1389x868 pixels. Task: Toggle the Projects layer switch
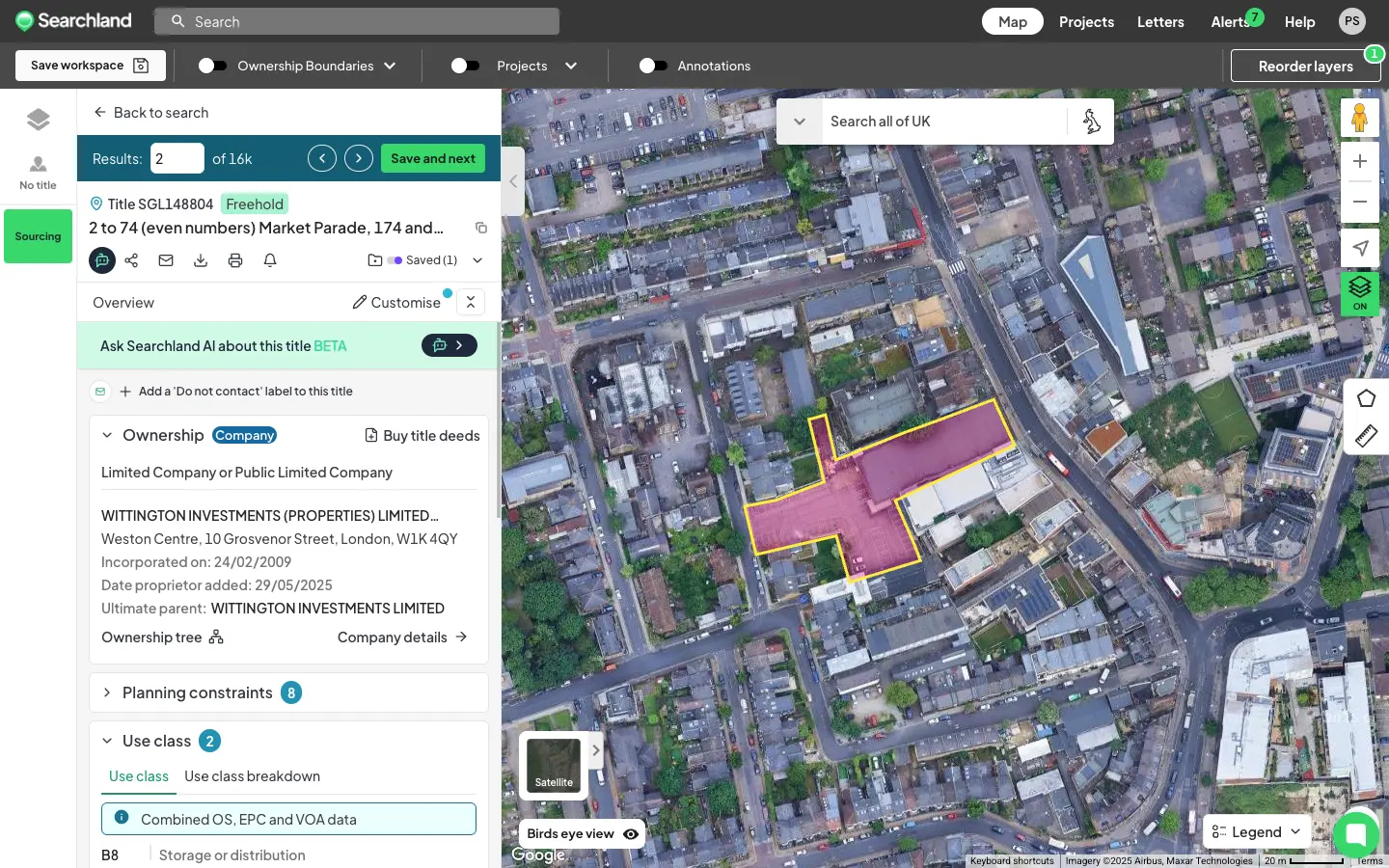tap(465, 66)
